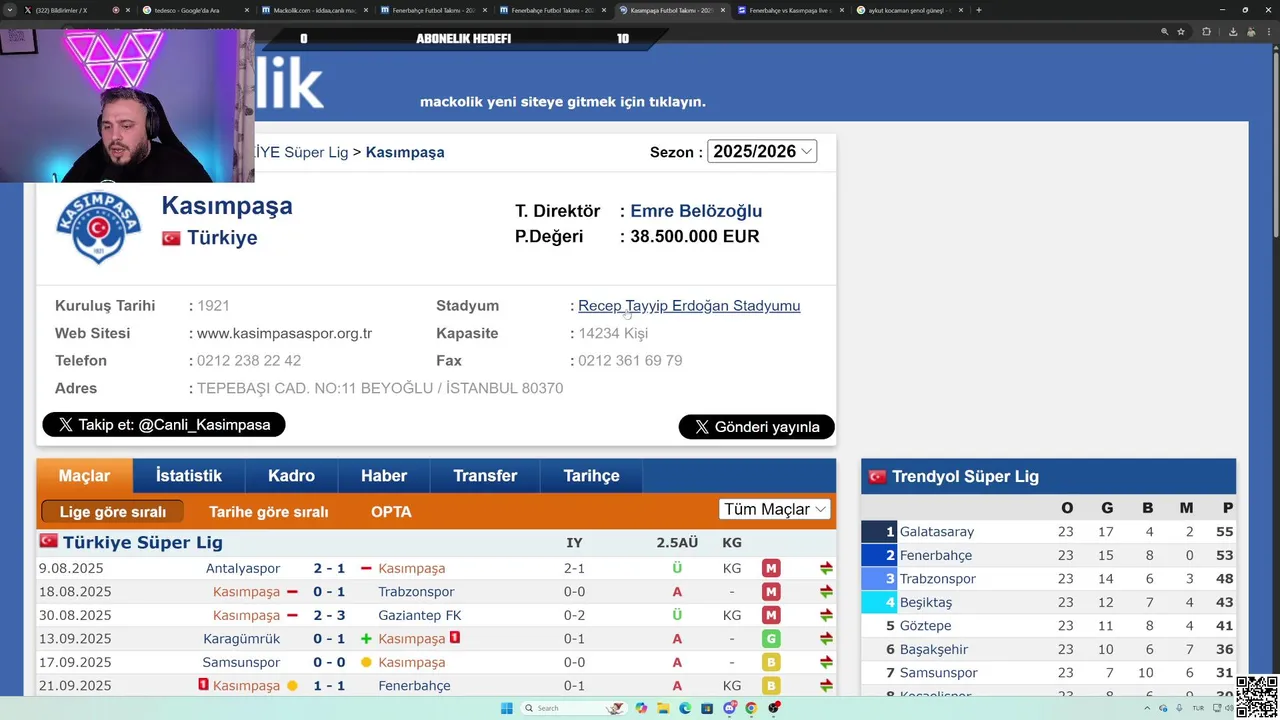Switch to the Kadro tab
1280x720 pixels.
tap(291, 476)
